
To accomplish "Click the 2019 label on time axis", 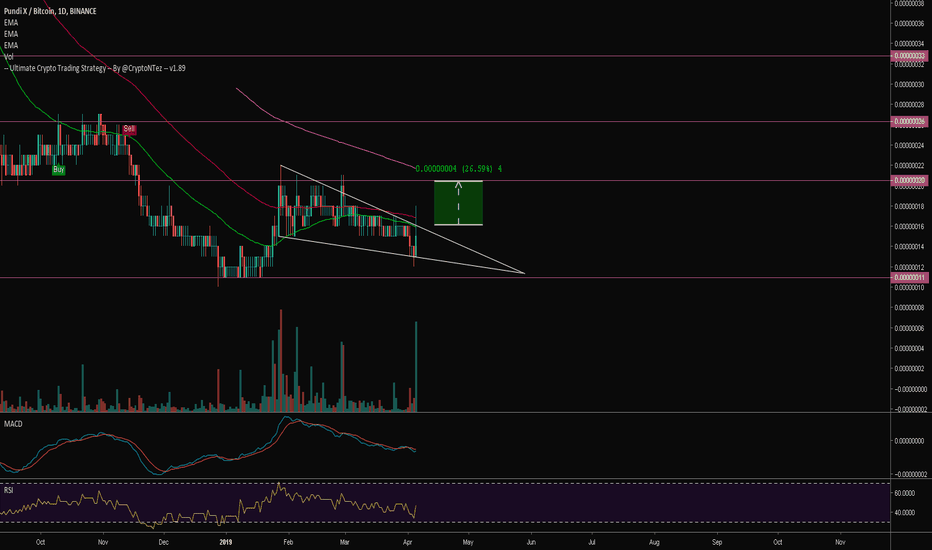I will click(x=225, y=542).
